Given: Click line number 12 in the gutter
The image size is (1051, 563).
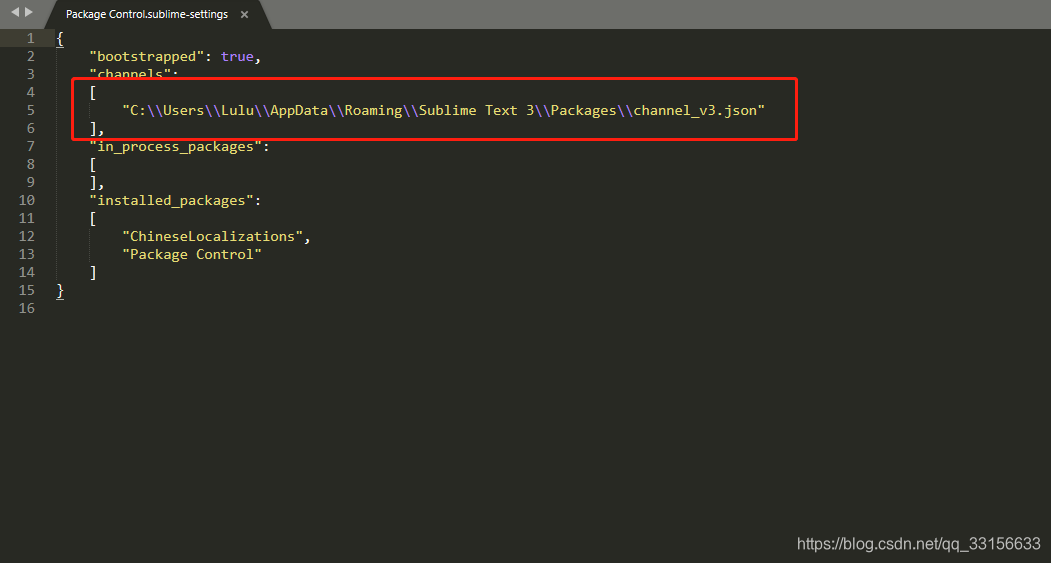Looking at the screenshot, I should click(27, 236).
